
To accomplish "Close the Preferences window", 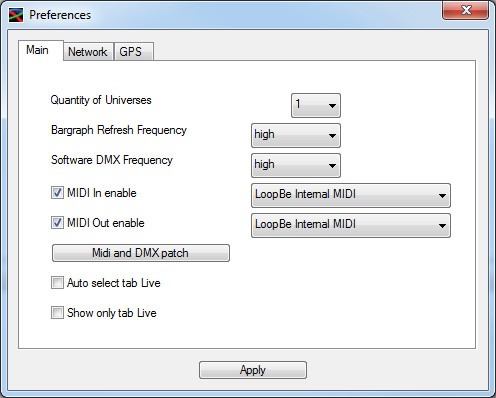I will tap(466, 10).
